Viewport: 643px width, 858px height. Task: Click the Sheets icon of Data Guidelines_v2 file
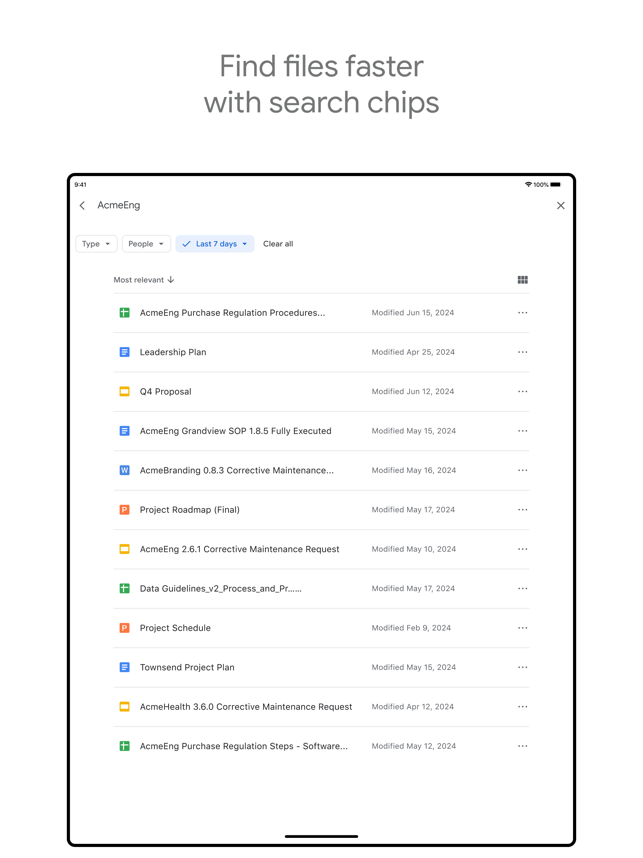(125, 589)
